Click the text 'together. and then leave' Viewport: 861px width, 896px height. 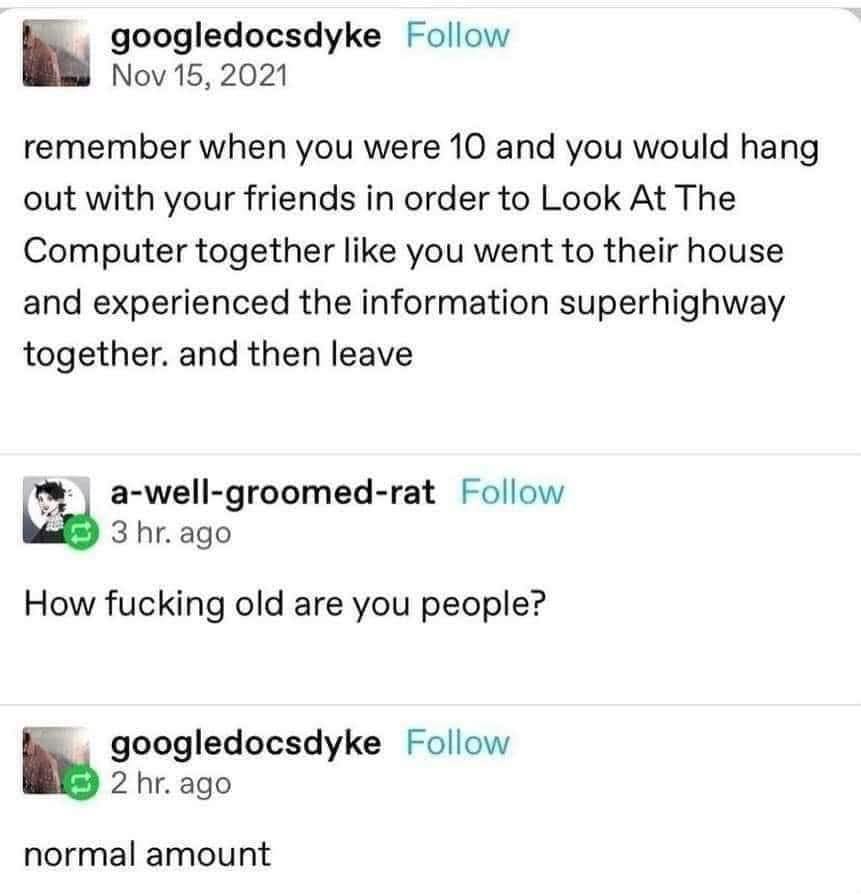point(218,354)
